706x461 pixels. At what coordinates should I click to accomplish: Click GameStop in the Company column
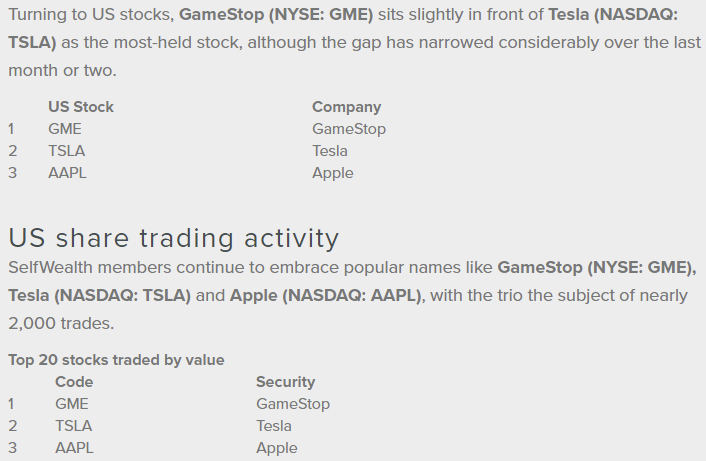point(349,129)
